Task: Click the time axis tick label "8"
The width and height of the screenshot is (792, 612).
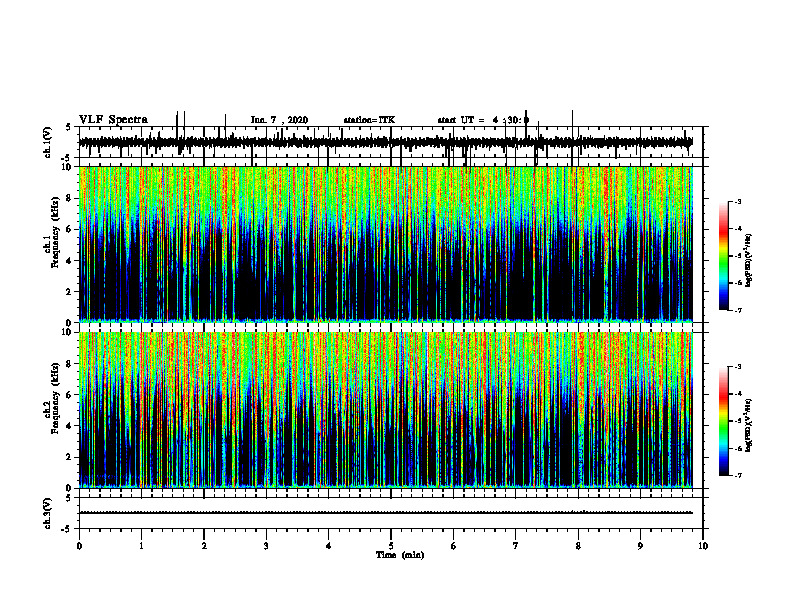Action: (x=578, y=546)
